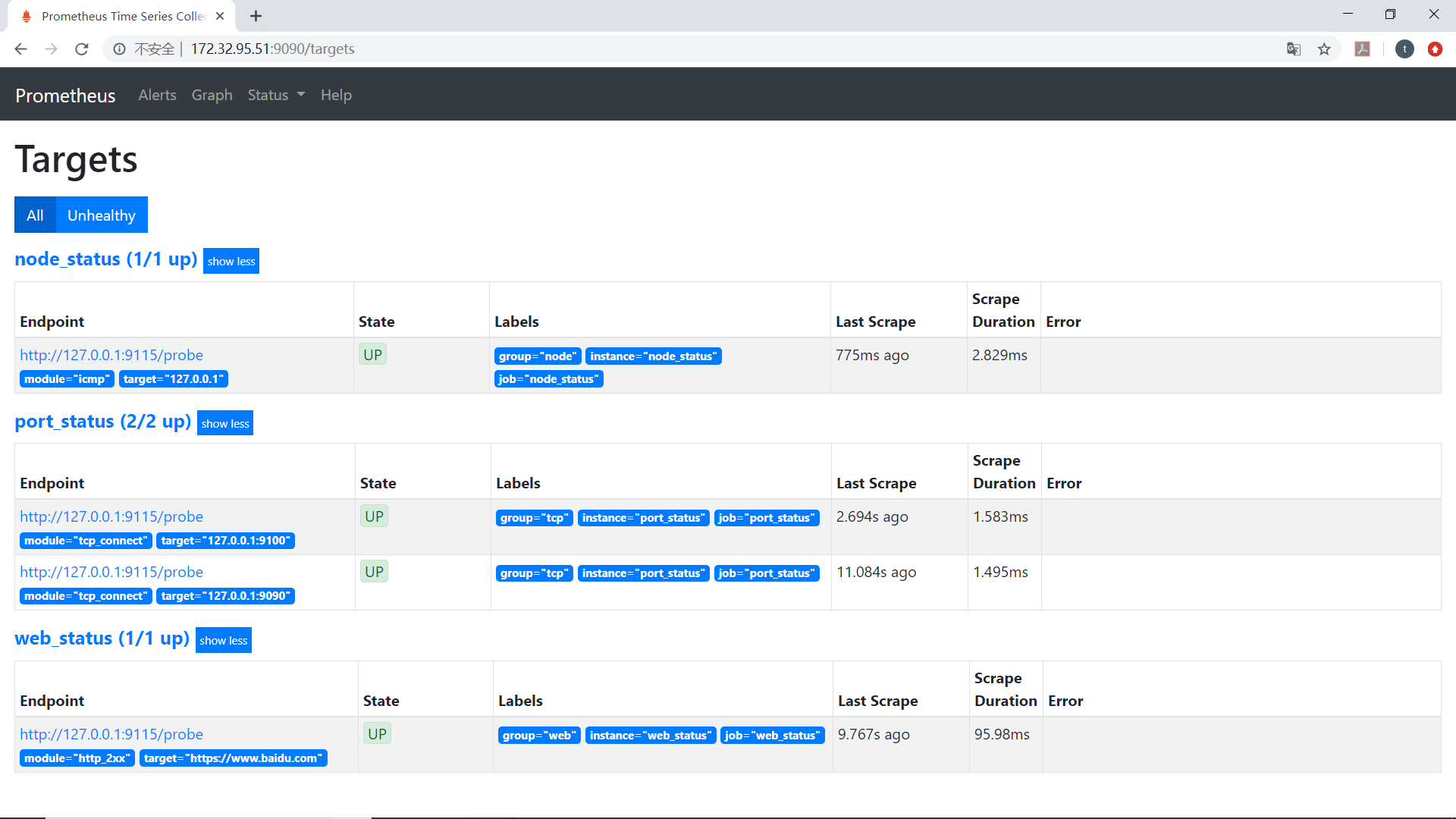1456x819 pixels.
Task: Click the browser address bar
Action: point(682,49)
